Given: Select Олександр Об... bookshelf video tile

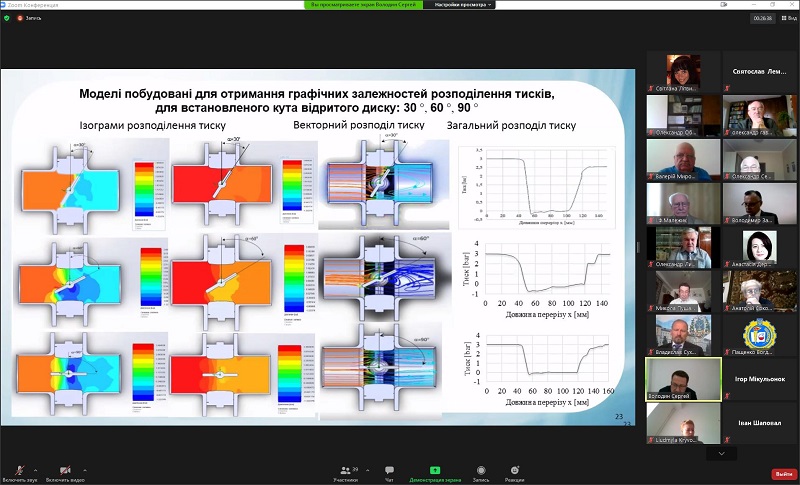Looking at the screenshot, I should [683, 116].
